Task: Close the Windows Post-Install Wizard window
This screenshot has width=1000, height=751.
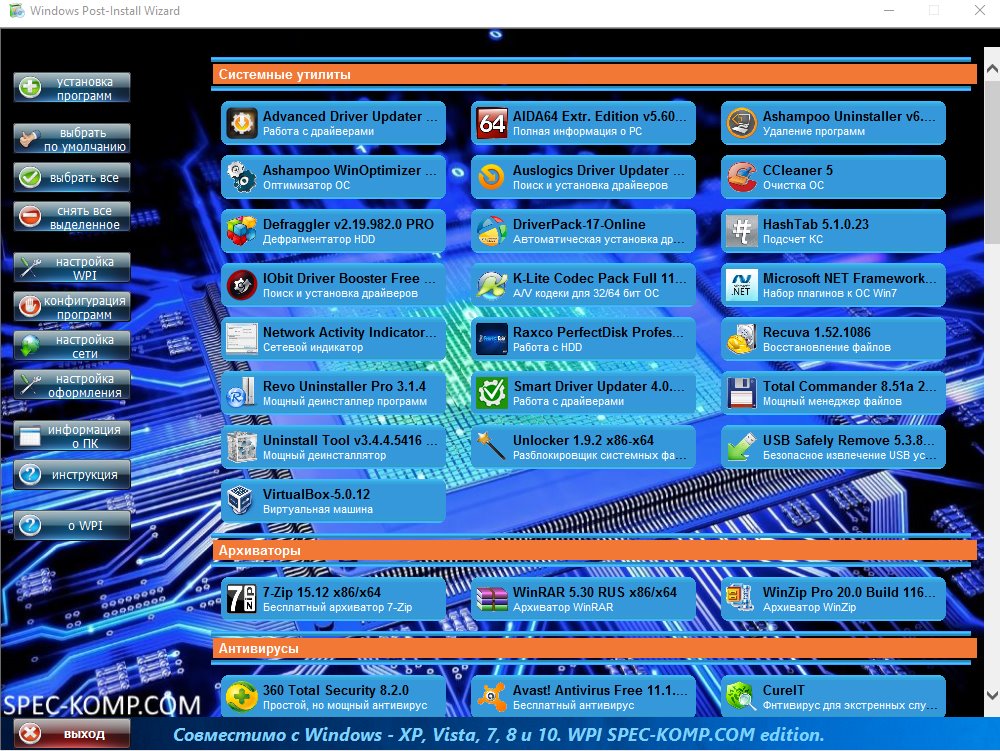Action: coord(980,10)
